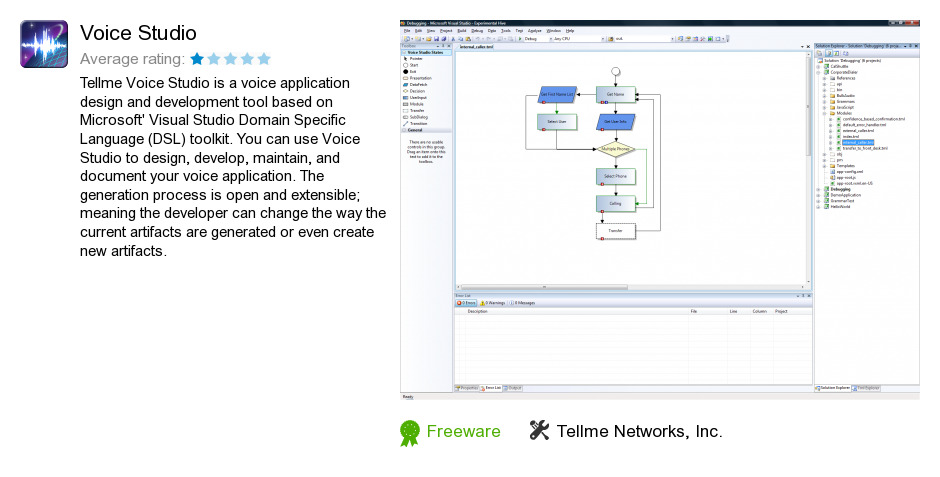Choose the UserInput state in the Toolbox

tap(416, 98)
